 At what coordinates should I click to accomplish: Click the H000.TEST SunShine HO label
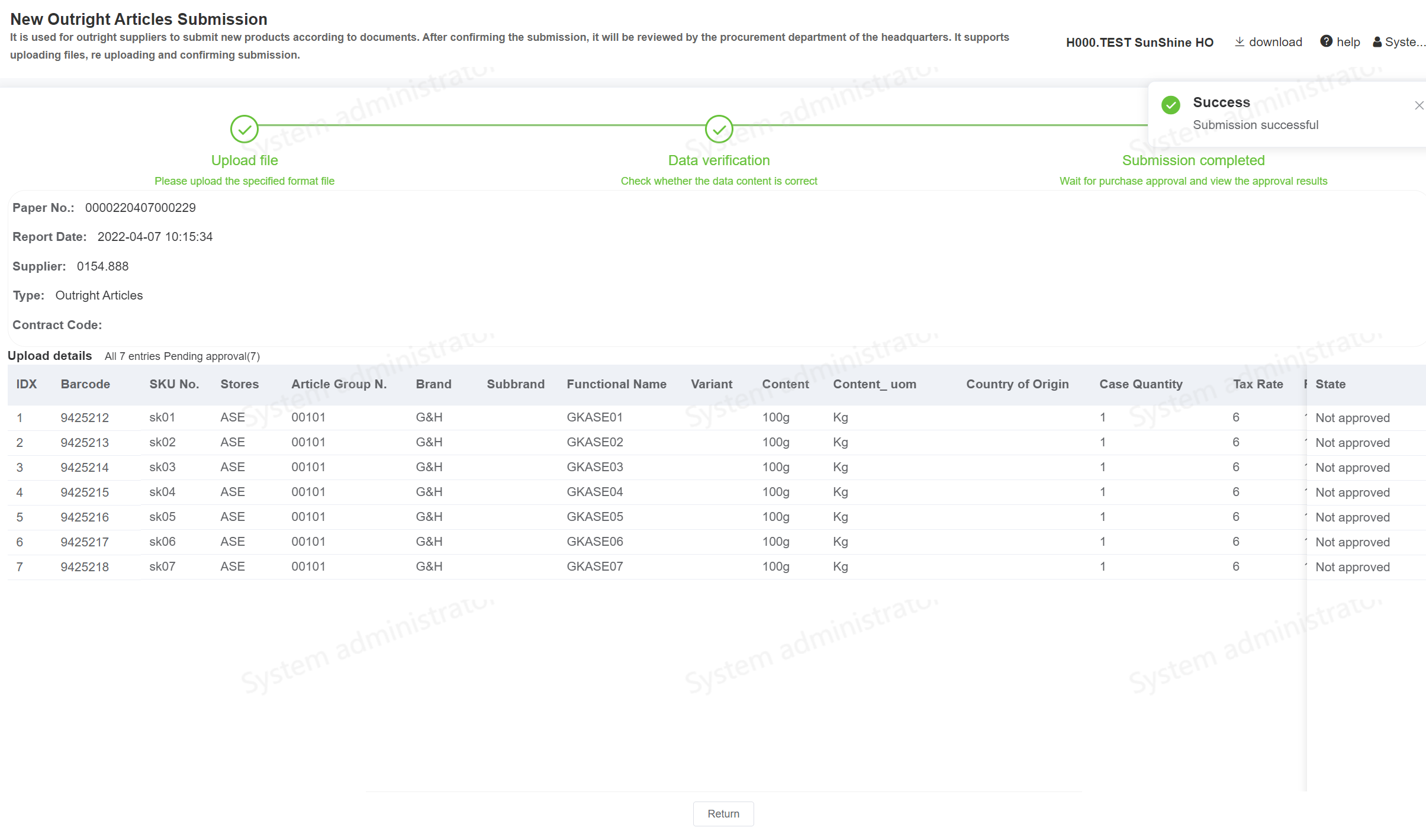coord(1139,43)
